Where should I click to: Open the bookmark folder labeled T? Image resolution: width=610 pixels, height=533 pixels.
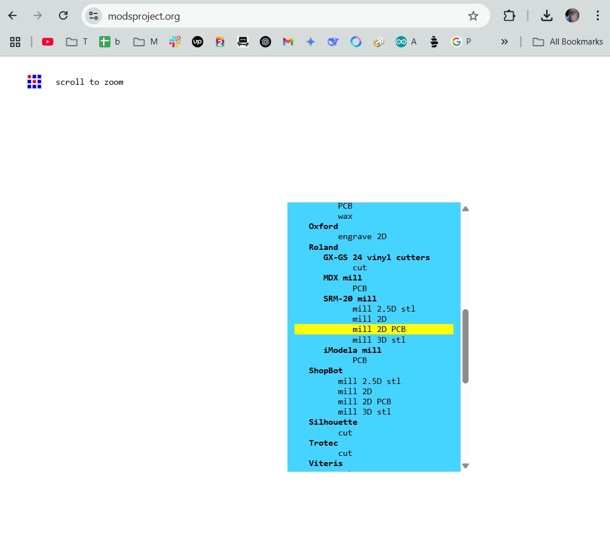point(77,42)
